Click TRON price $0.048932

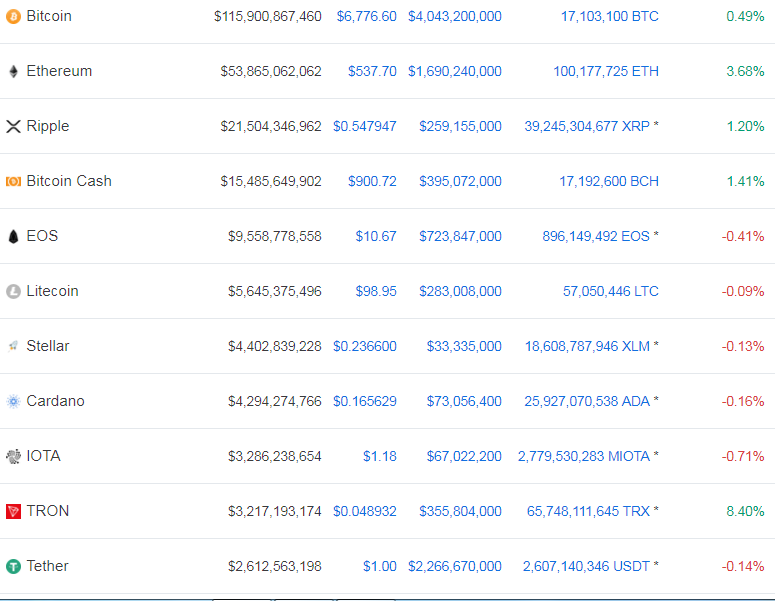click(365, 511)
